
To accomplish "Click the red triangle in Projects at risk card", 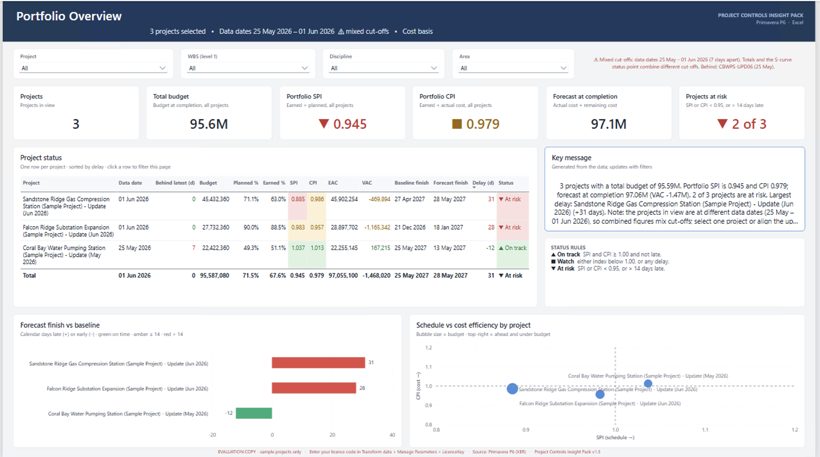I will click(x=722, y=124).
